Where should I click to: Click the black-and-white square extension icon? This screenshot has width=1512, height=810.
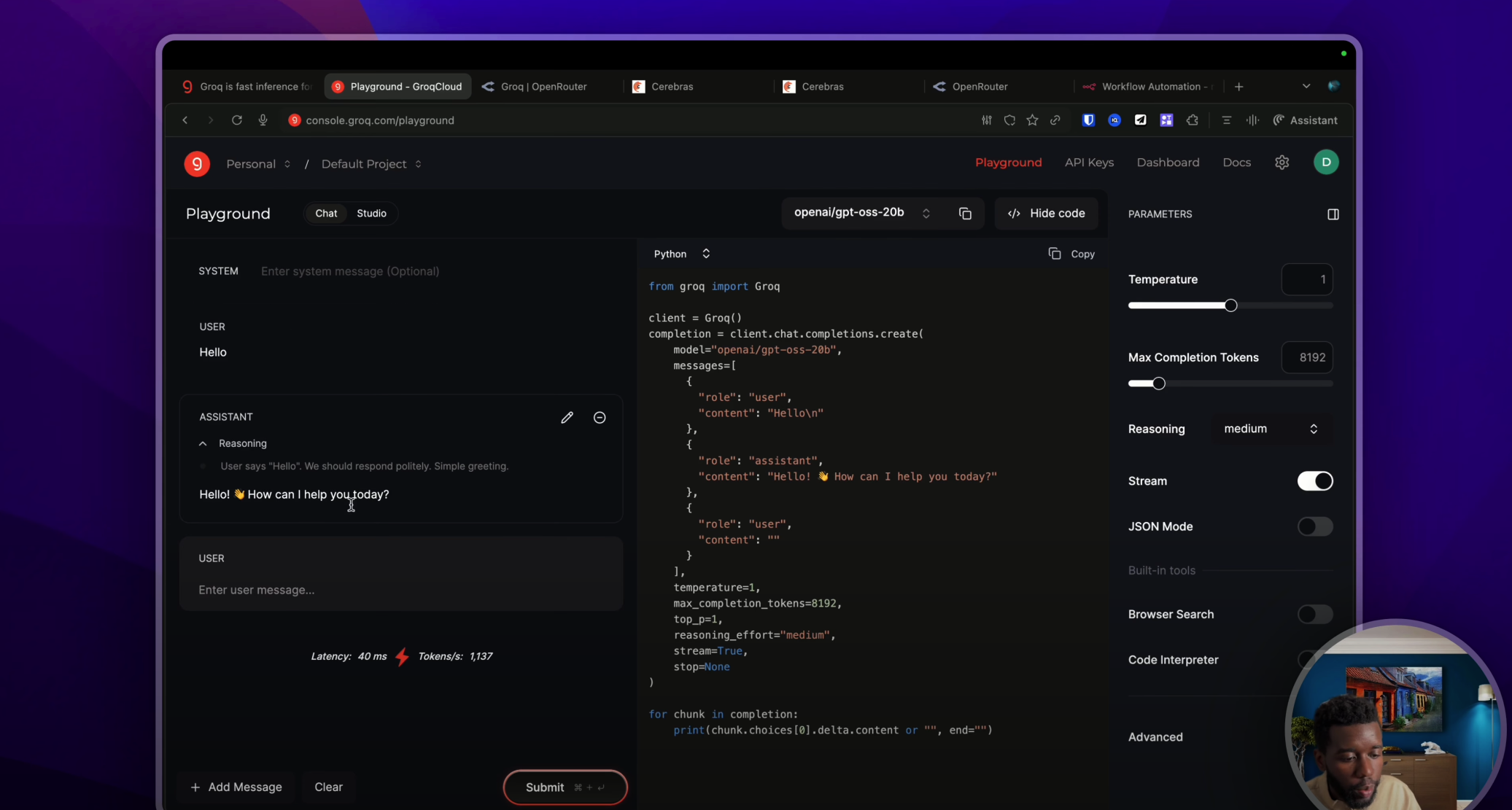pos(1140,120)
